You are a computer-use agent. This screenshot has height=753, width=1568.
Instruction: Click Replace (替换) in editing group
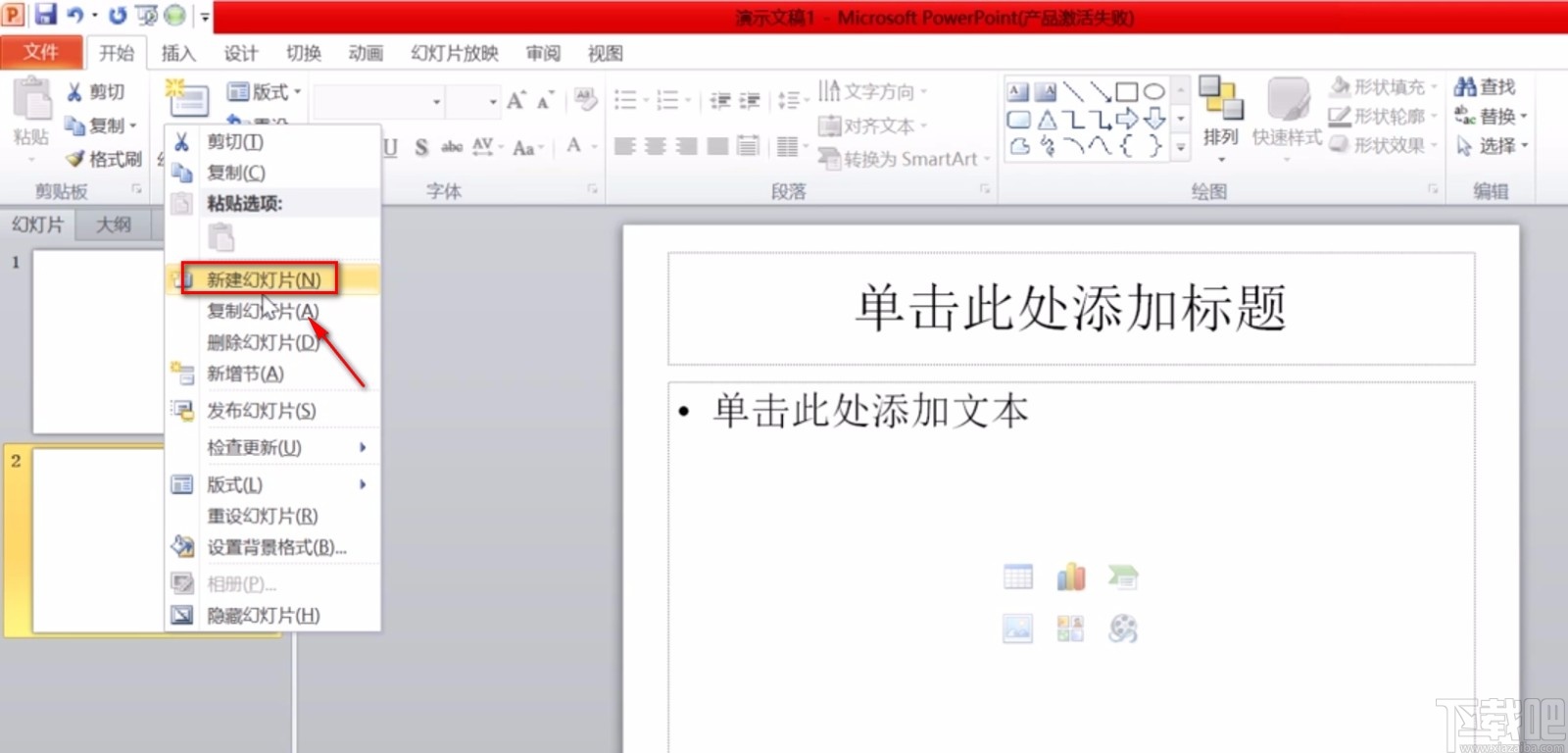pos(1491,117)
